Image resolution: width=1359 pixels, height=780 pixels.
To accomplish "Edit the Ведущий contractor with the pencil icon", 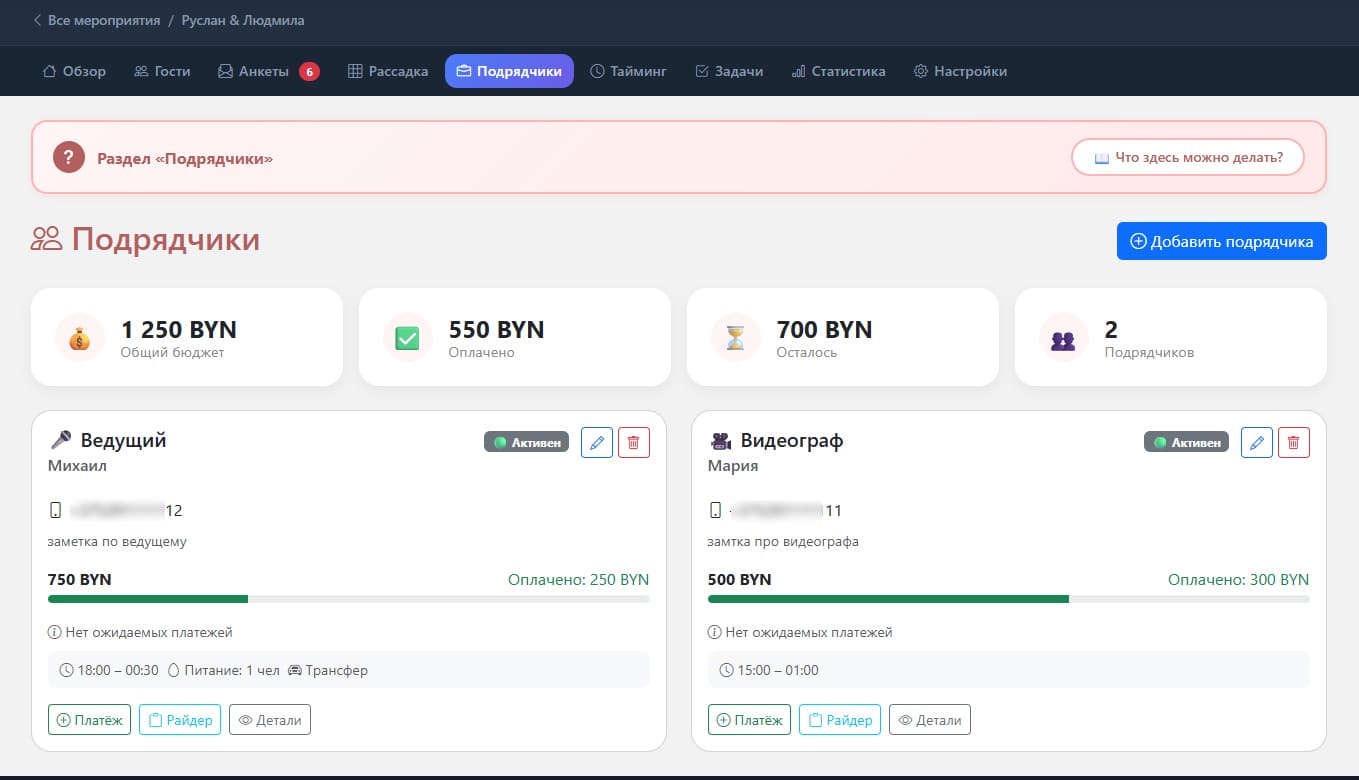I will pyautogui.click(x=597, y=442).
